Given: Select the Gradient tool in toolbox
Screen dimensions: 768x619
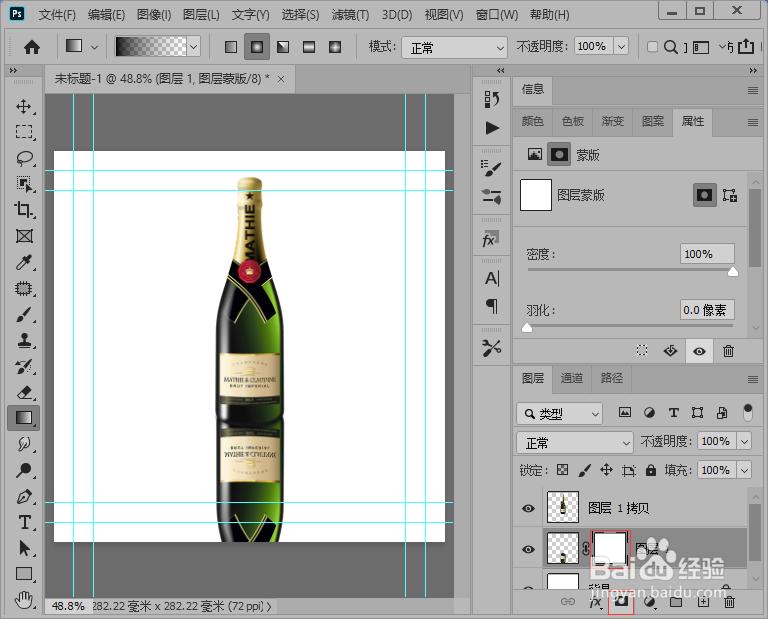Looking at the screenshot, I should [x=24, y=418].
